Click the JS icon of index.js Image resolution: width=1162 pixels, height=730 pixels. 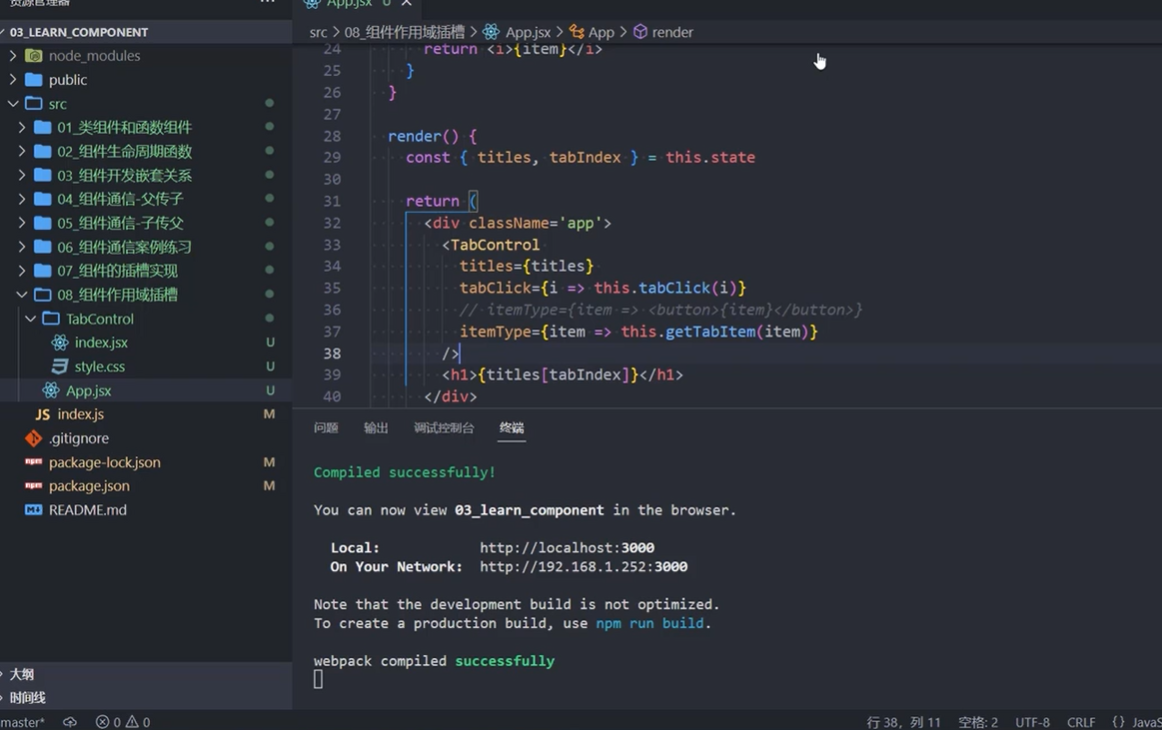pos(42,414)
